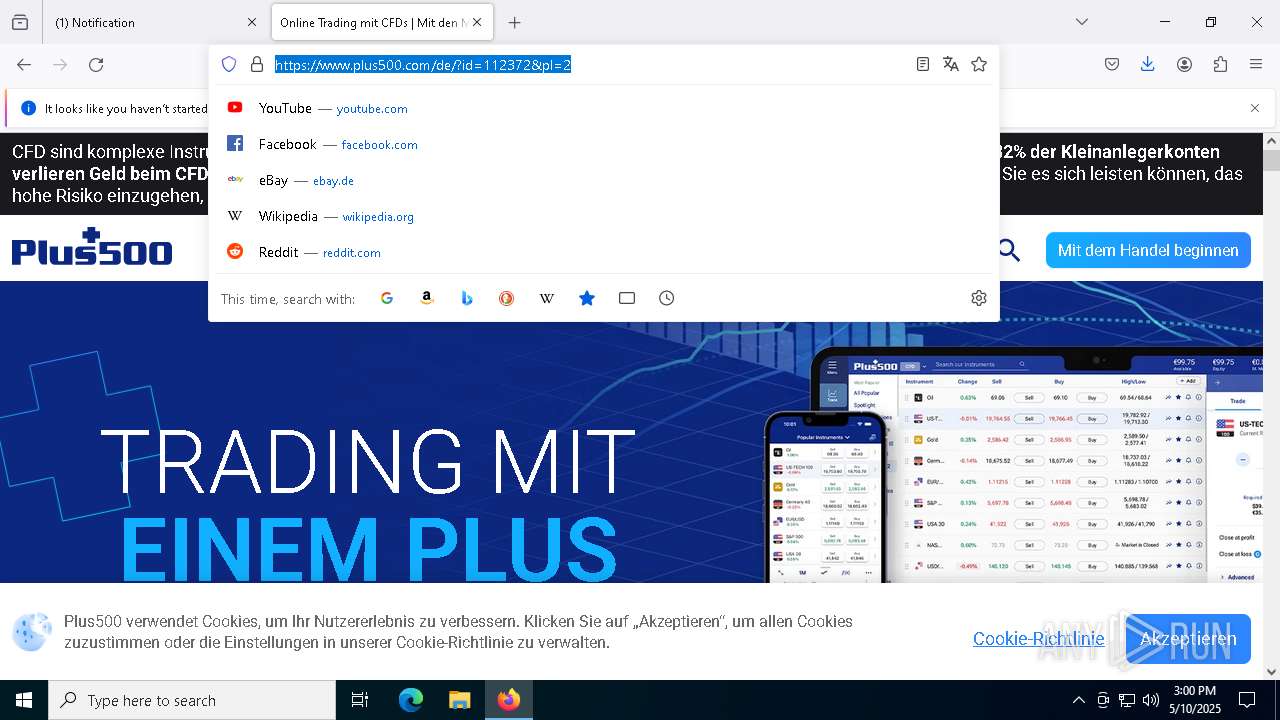The image size is (1280, 720).
Task: Click Mit dem Handel beginnen button
Action: click(x=1148, y=250)
